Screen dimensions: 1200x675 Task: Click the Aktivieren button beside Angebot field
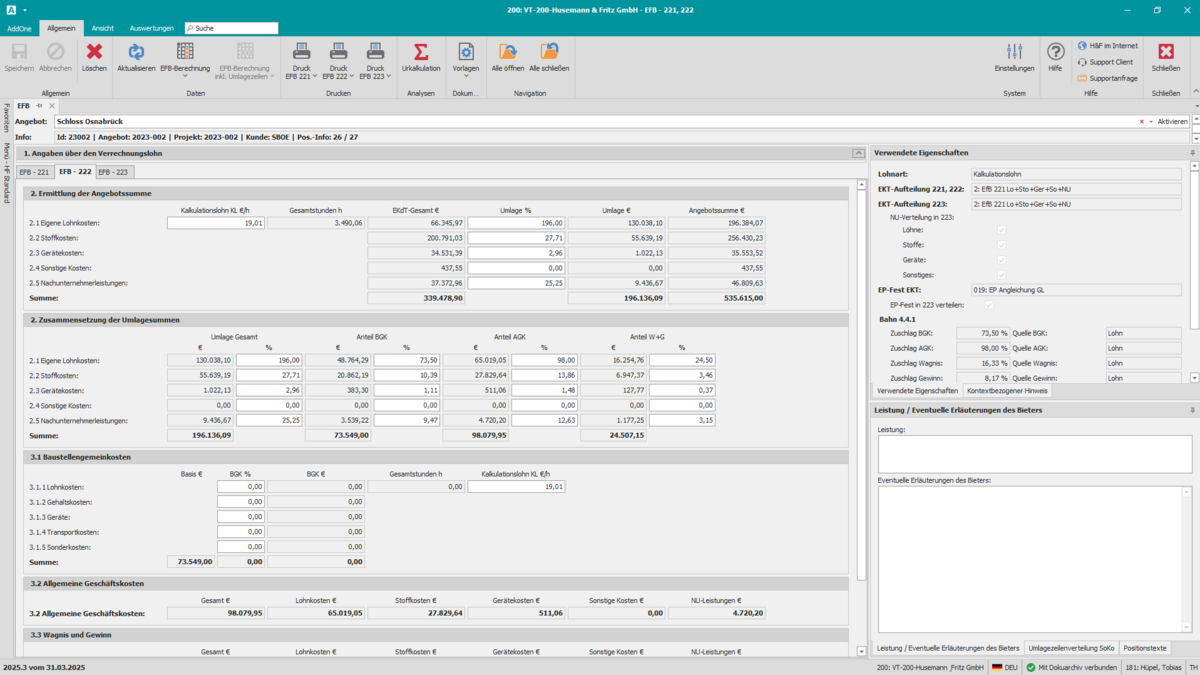(1172, 121)
